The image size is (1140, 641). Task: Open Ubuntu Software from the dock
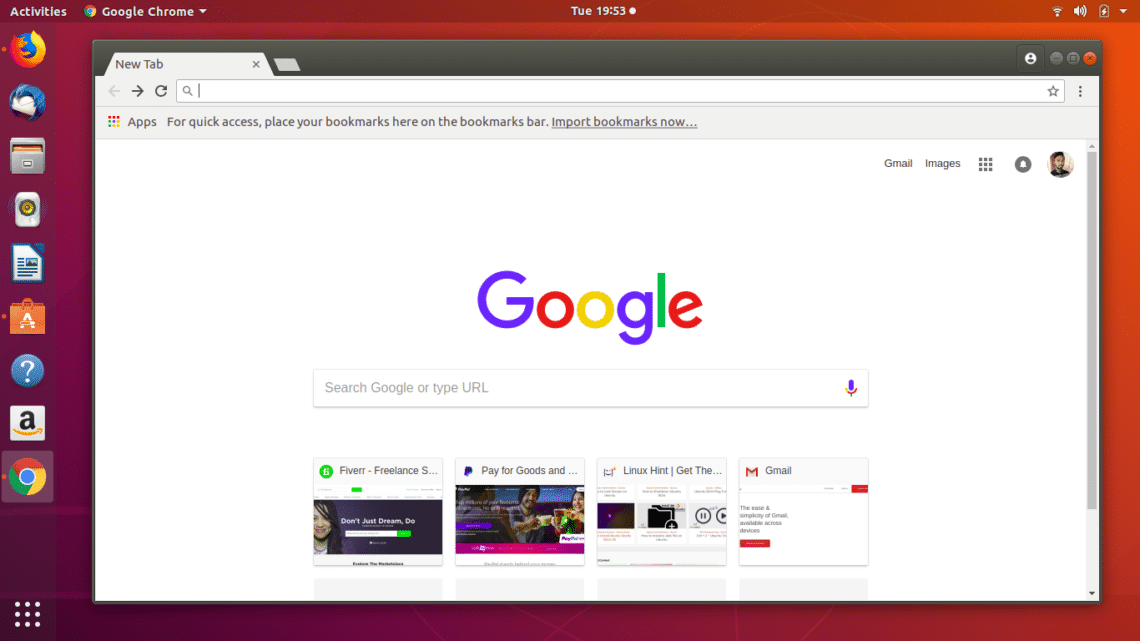(x=28, y=317)
